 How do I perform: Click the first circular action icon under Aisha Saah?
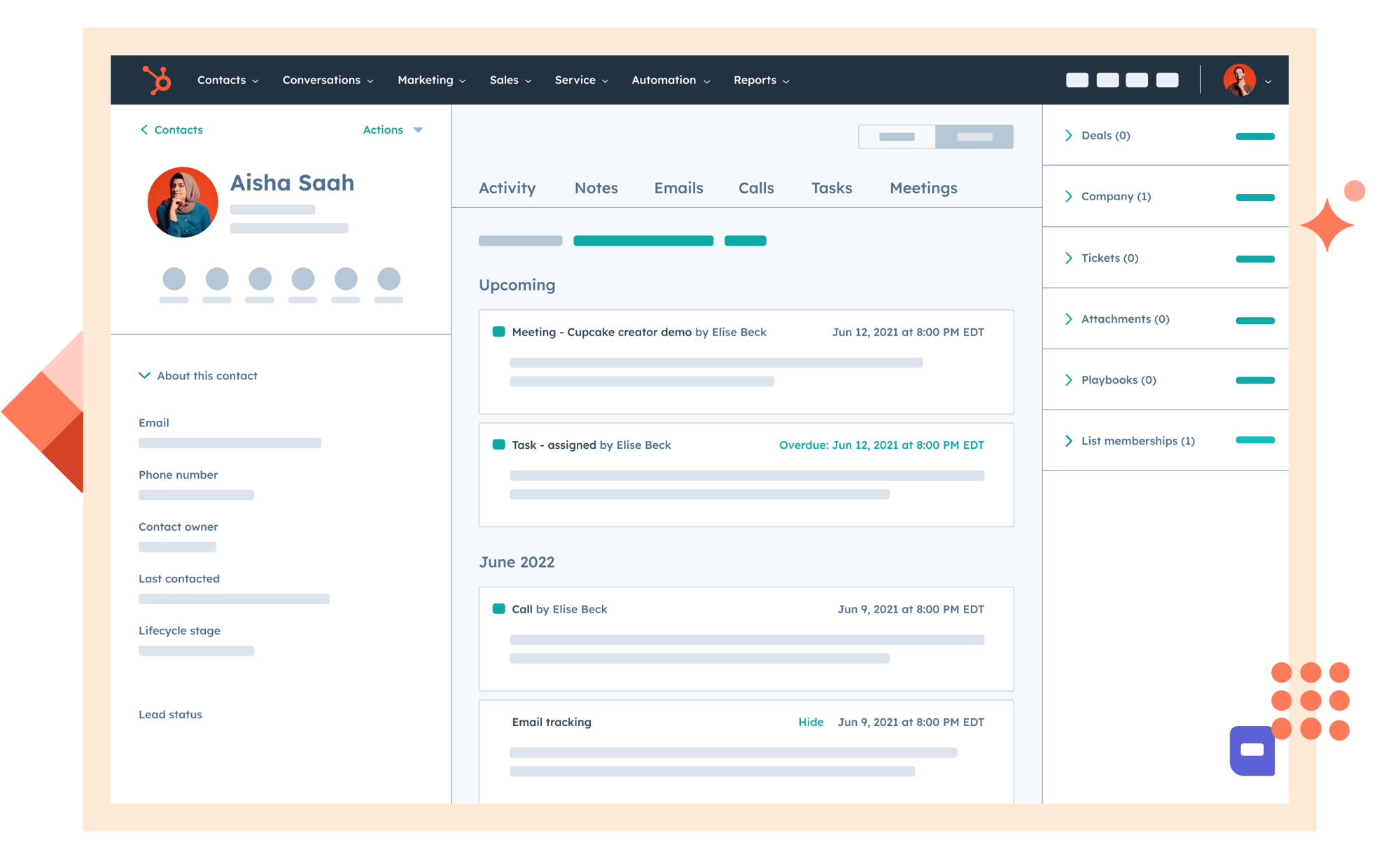[174, 278]
